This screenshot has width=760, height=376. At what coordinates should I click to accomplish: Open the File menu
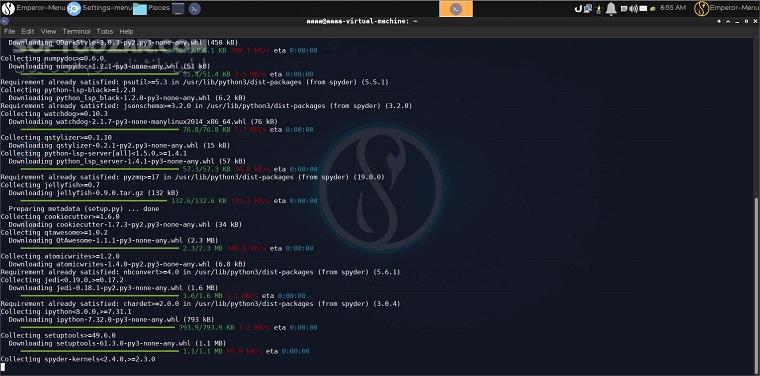(10, 31)
